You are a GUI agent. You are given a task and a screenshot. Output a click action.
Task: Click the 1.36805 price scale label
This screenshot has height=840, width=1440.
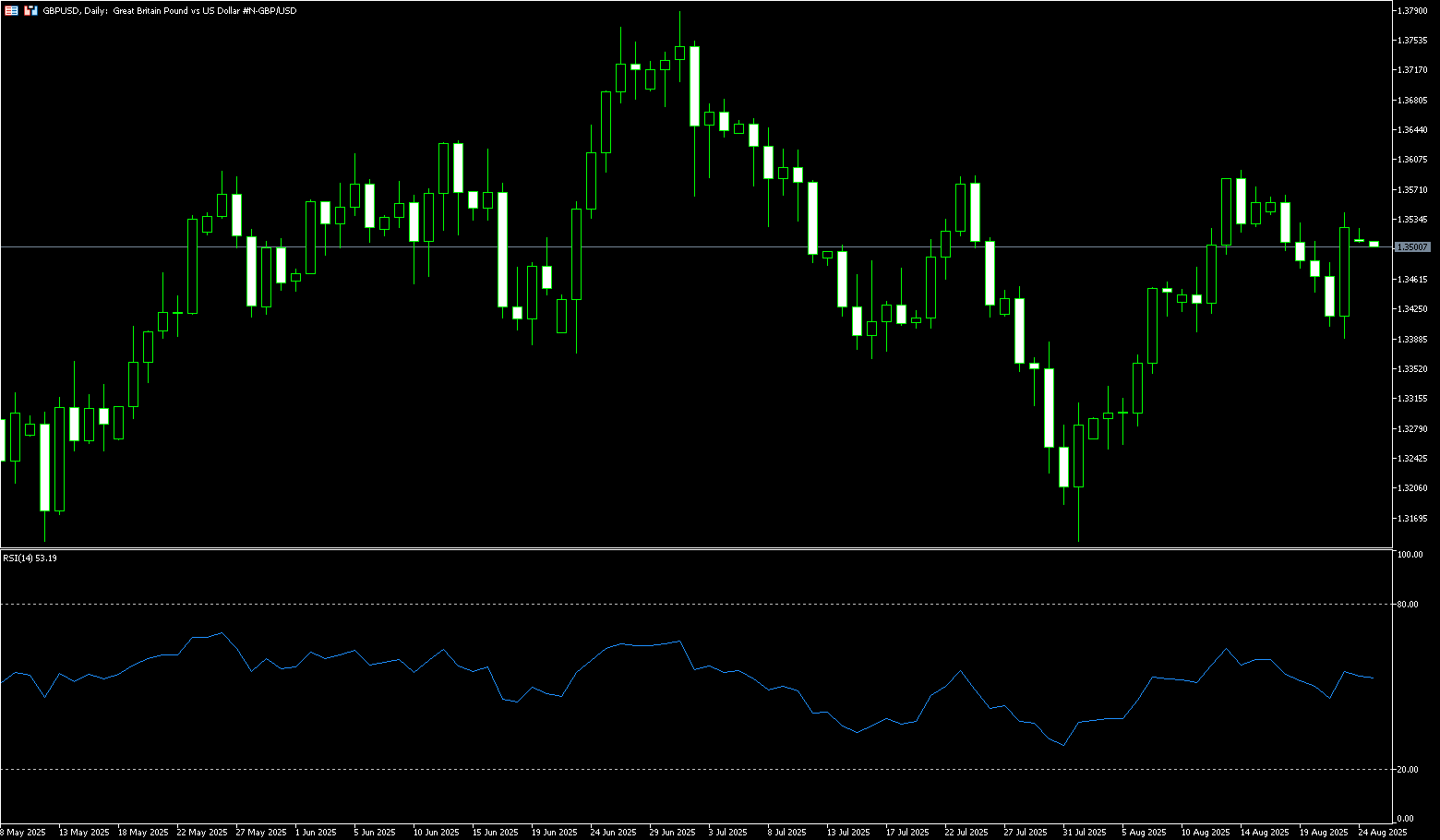click(x=1413, y=101)
